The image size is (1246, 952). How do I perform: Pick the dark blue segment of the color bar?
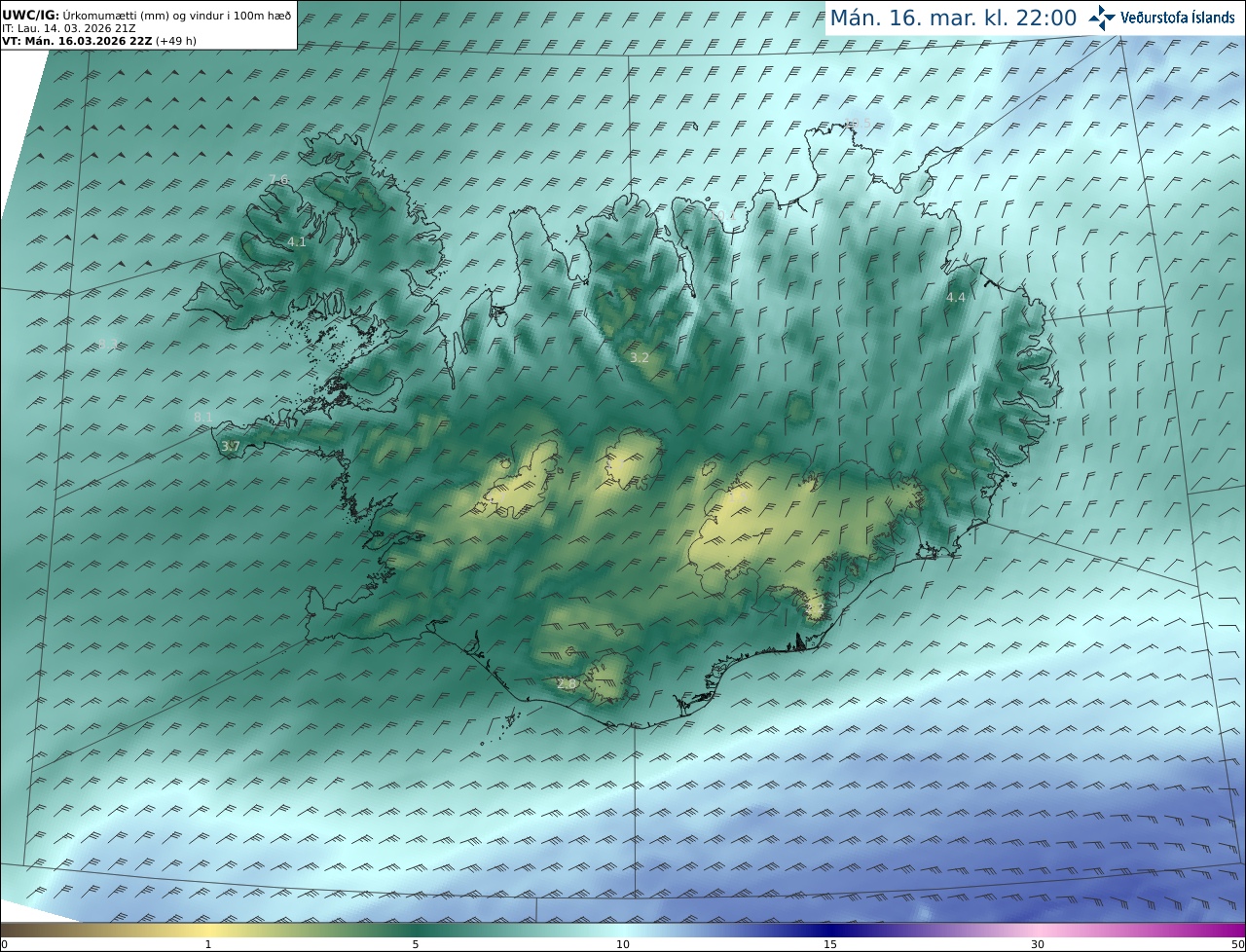coord(830,930)
